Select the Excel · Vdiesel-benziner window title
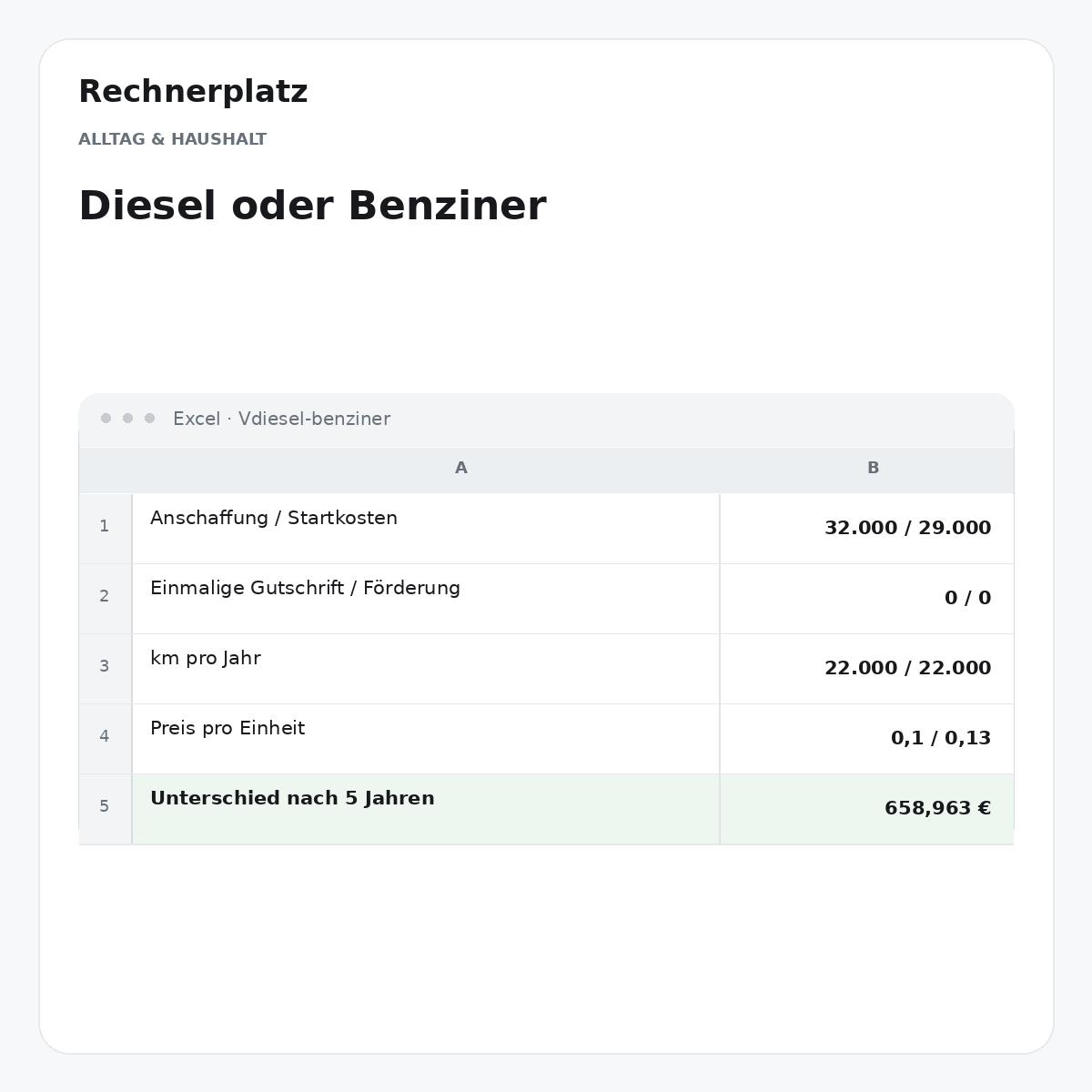1092x1092 pixels. [x=281, y=419]
